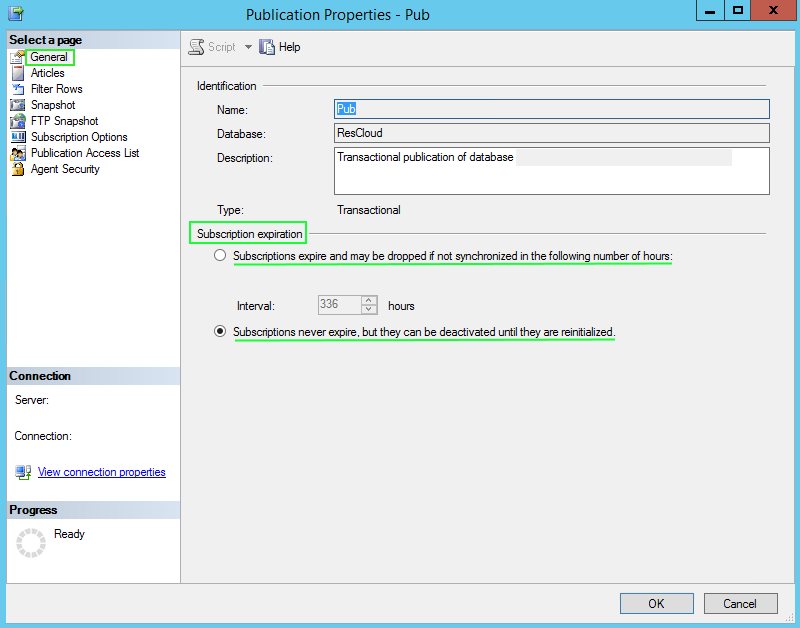The height and width of the screenshot is (628, 800).
Task: Click the 'Interval:' label
Action: 256,306
